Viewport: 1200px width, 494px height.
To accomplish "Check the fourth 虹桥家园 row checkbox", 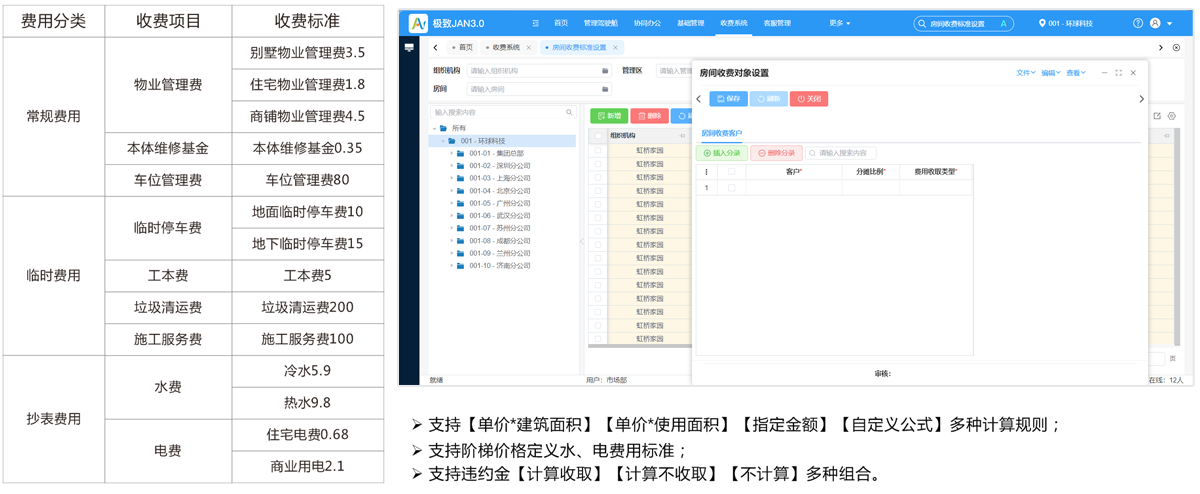I will click(x=598, y=191).
